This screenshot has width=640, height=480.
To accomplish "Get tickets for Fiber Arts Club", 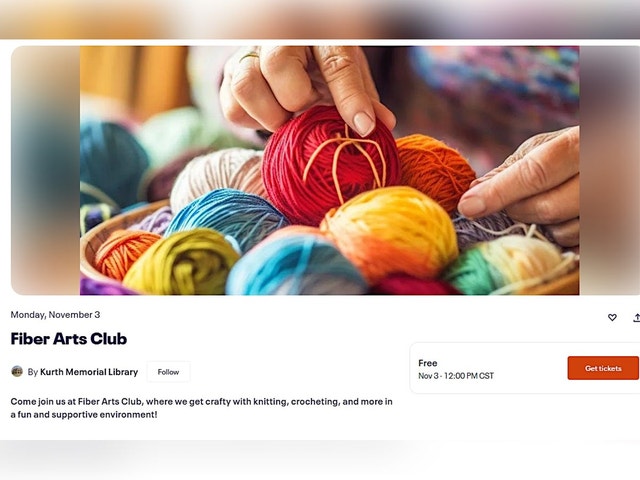I will pyautogui.click(x=603, y=368).
